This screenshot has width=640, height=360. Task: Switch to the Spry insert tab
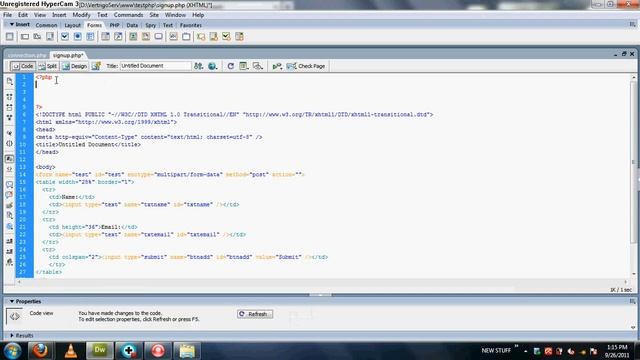click(x=151, y=25)
